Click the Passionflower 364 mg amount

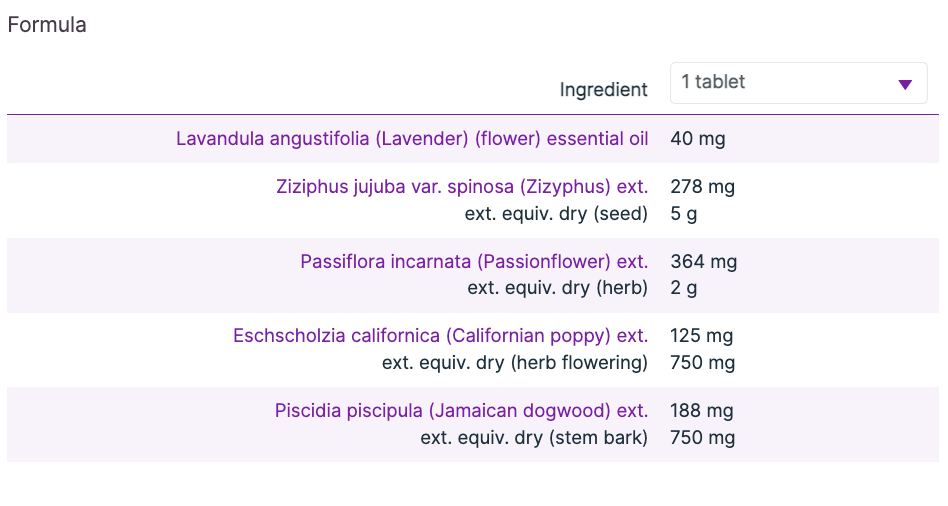[x=703, y=262]
